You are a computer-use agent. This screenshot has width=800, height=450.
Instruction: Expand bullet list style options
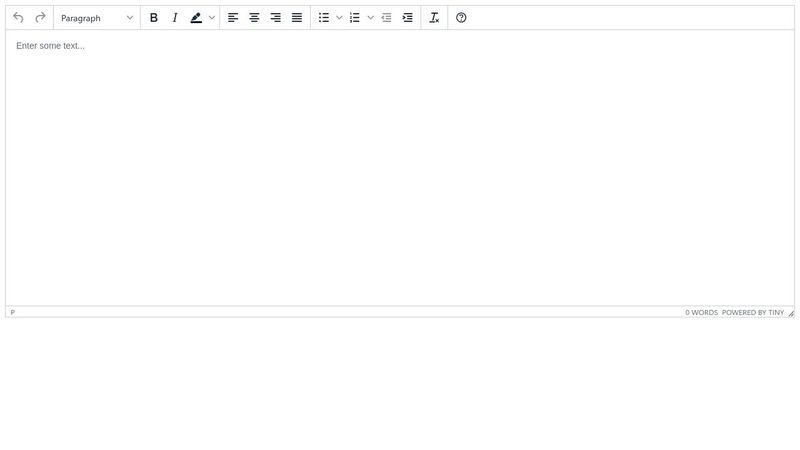click(x=339, y=18)
